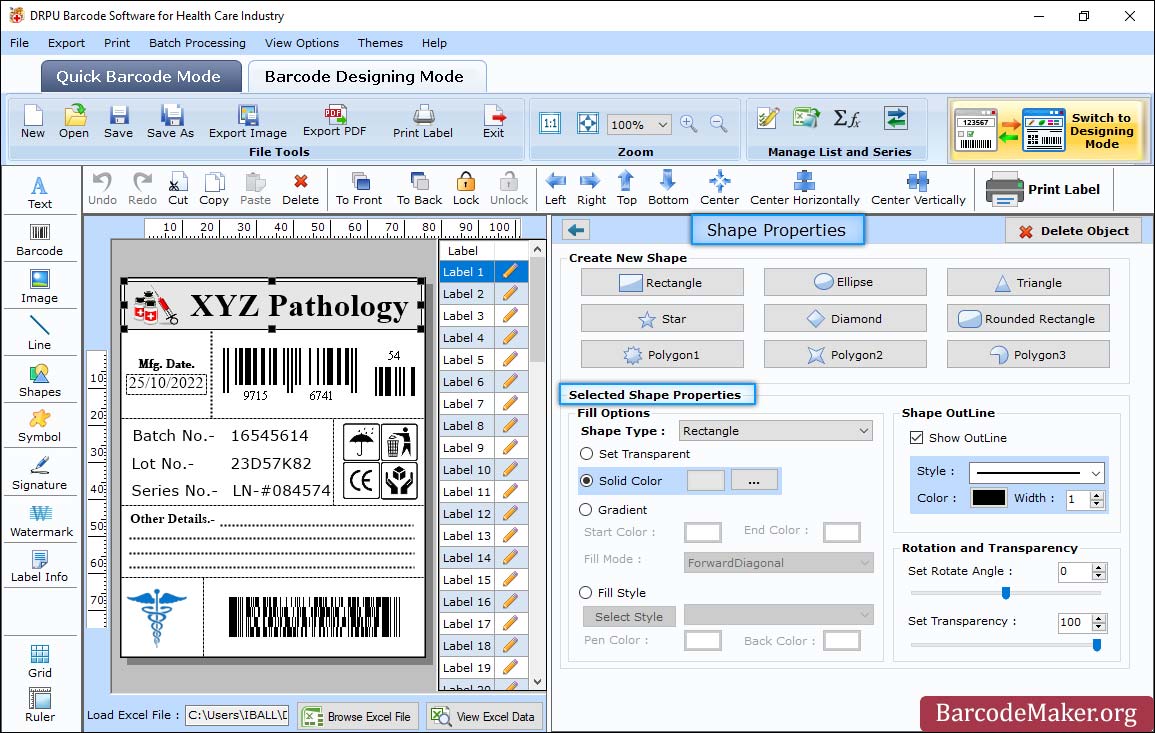The width and height of the screenshot is (1155, 733).
Task: Open the File menu
Action: coord(20,43)
